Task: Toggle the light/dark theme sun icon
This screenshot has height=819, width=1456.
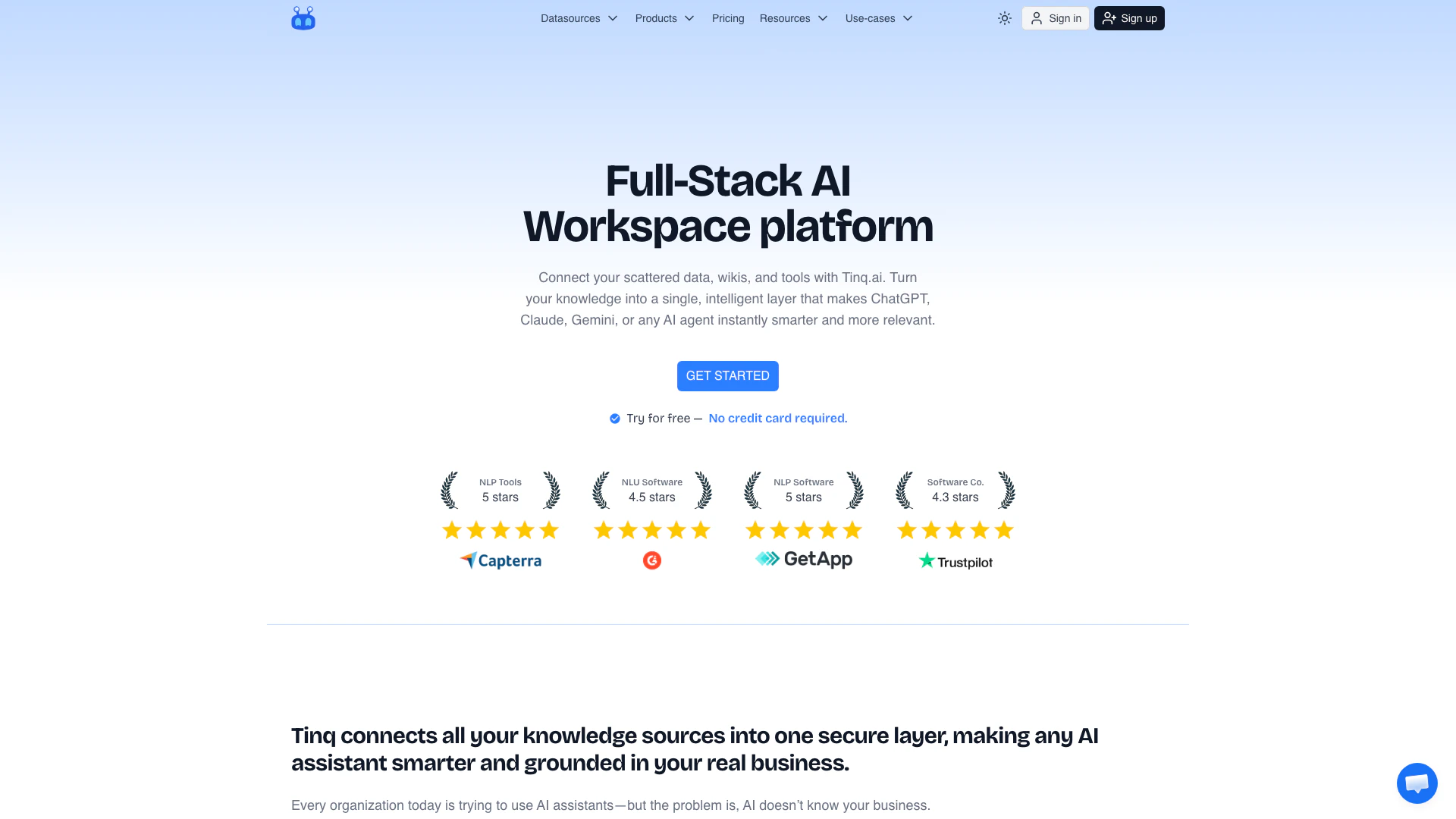Action: (1004, 18)
